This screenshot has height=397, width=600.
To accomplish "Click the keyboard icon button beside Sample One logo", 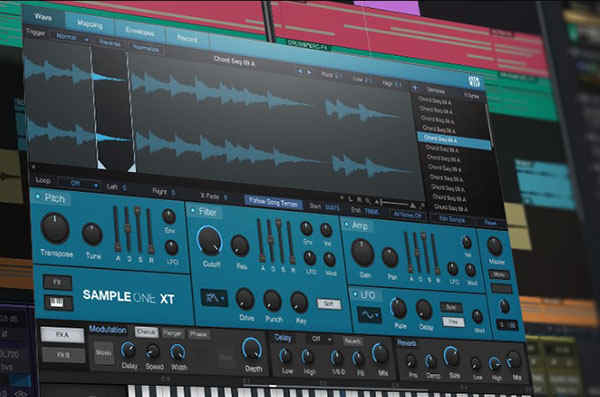I will 58,302.
